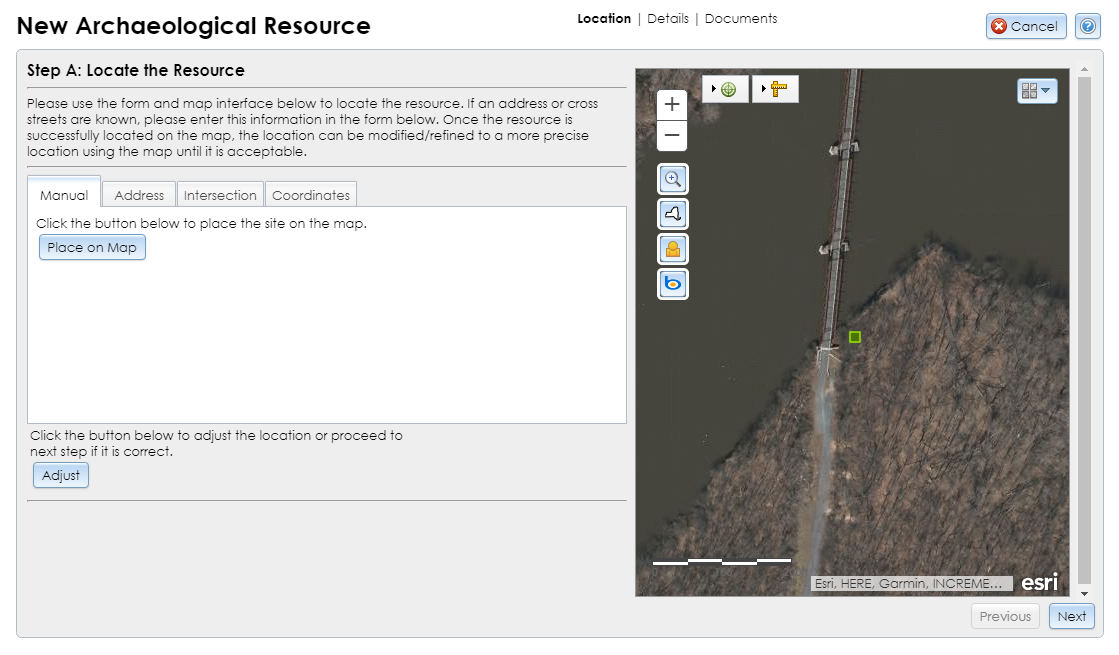Image resolution: width=1119 pixels, height=655 pixels.
Task: Switch to Bing imagery with the b icon
Action: click(672, 284)
